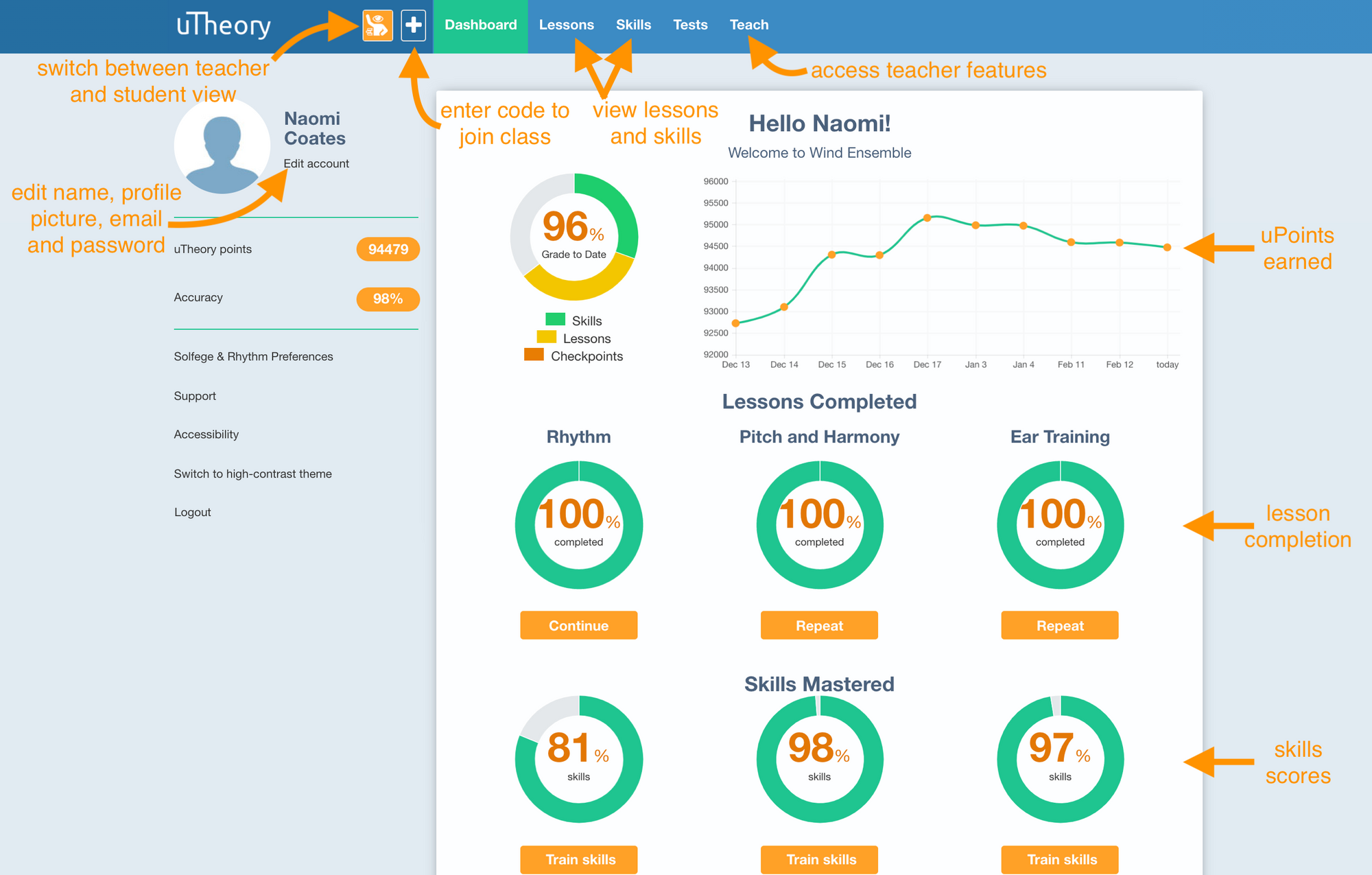Image resolution: width=1372 pixels, height=875 pixels.
Task: Open the Accessibility link
Action: [206, 434]
